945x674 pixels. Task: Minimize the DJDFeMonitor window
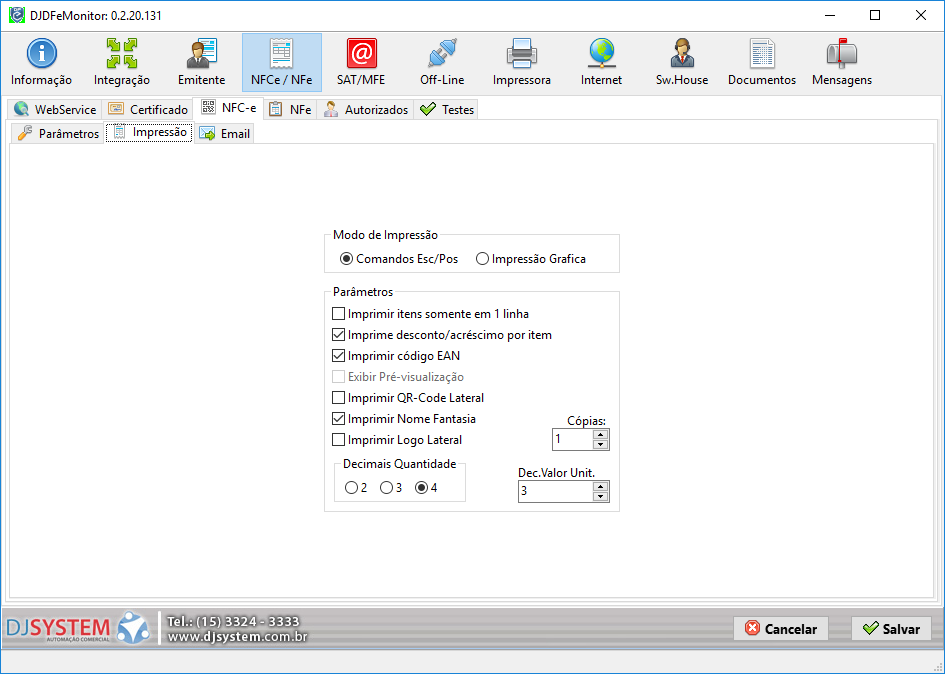830,15
